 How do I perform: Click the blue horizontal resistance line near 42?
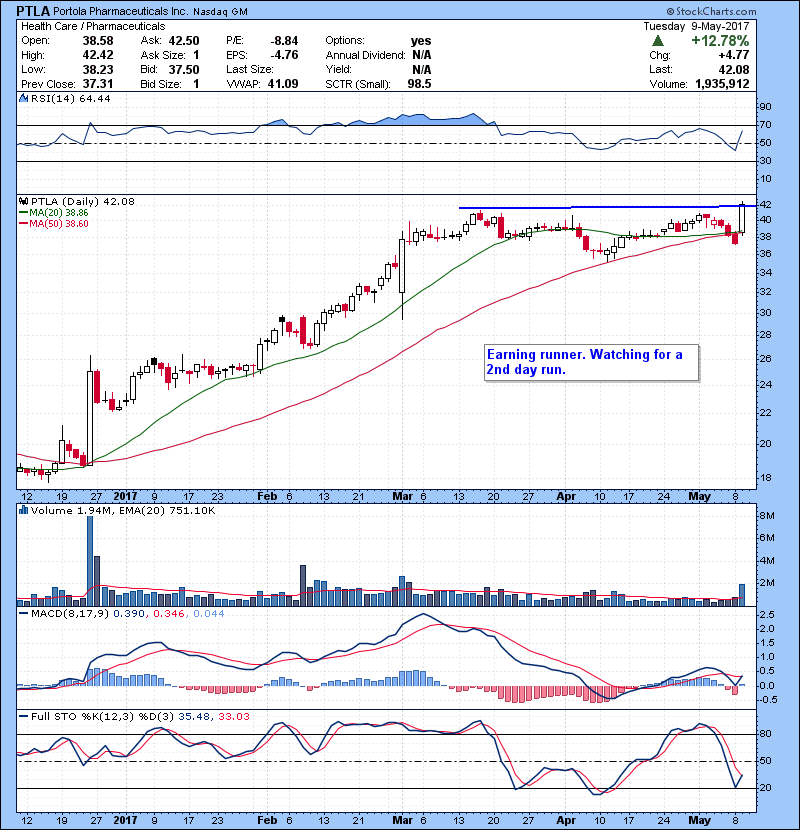tap(607, 207)
